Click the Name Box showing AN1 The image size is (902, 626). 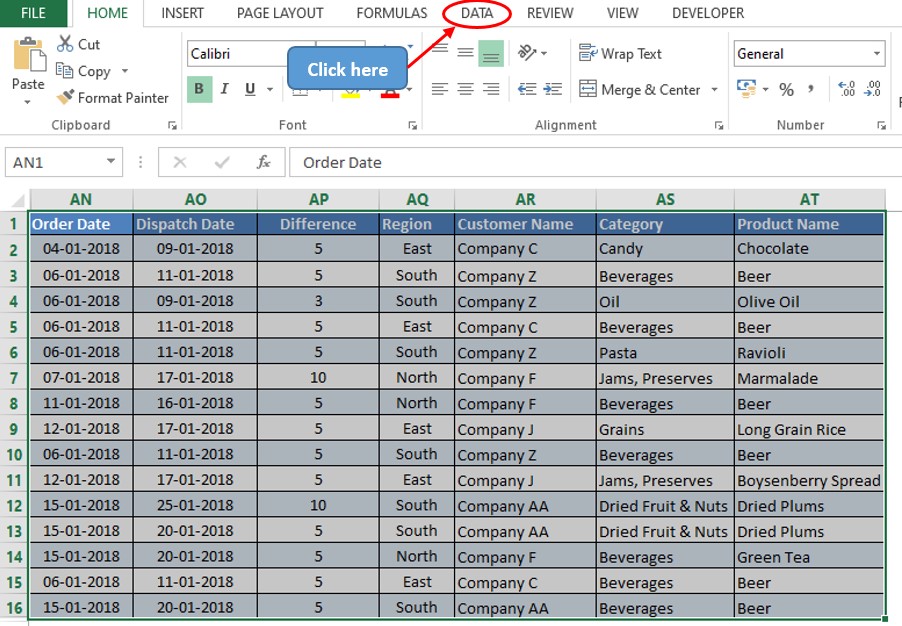point(55,161)
